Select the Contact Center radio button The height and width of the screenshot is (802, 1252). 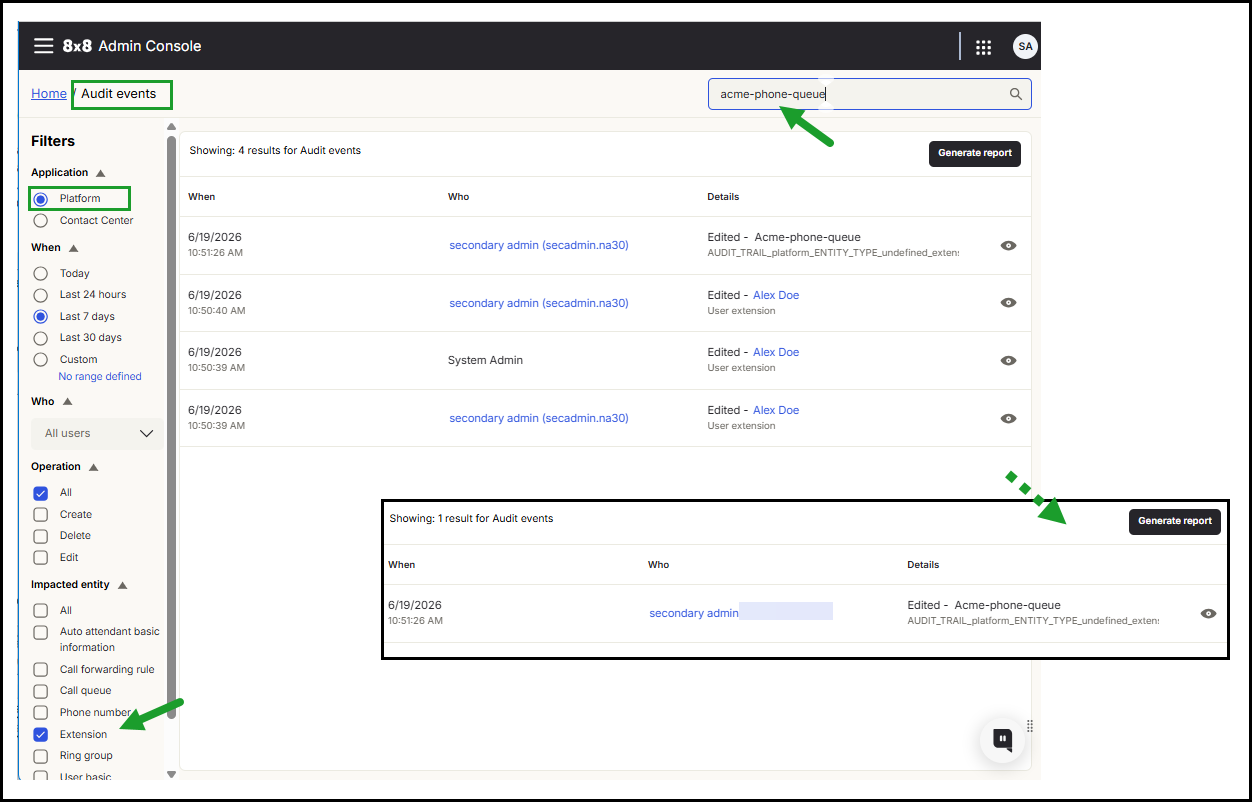pyautogui.click(x=41, y=220)
